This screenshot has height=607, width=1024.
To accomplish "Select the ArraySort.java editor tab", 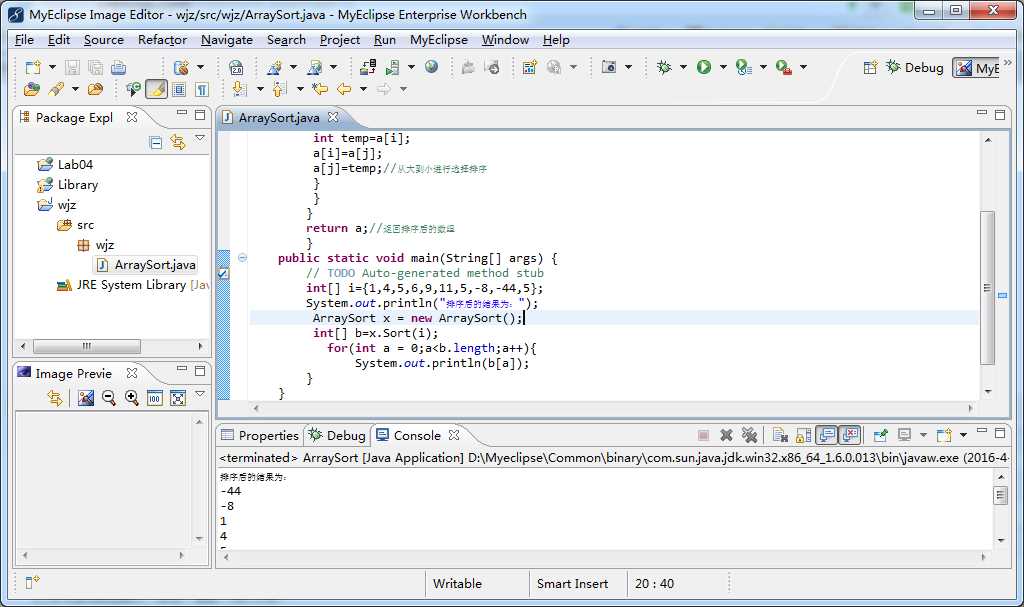I will tap(280, 118).
